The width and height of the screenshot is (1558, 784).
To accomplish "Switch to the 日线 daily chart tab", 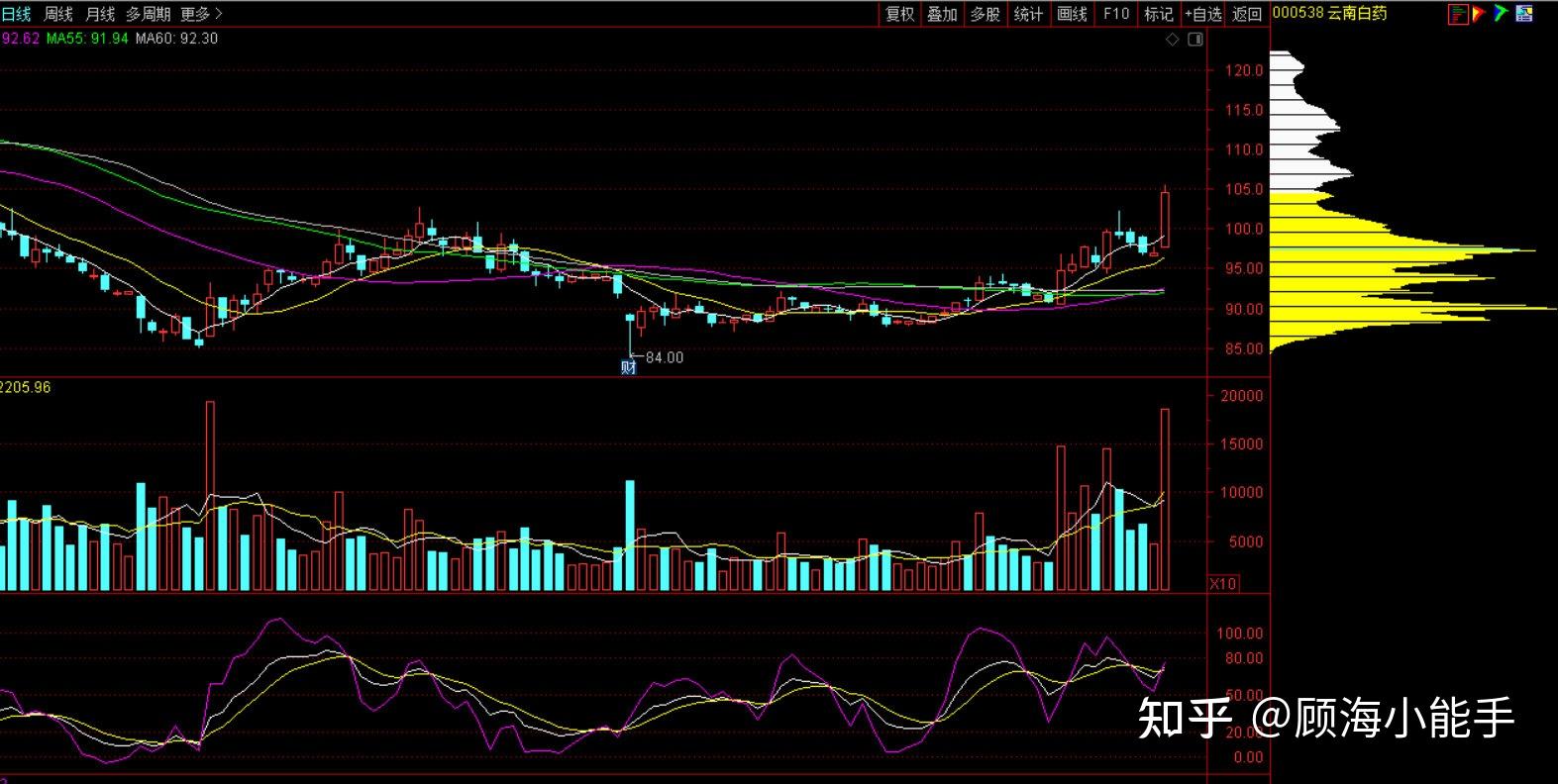I will pos(16,14).
